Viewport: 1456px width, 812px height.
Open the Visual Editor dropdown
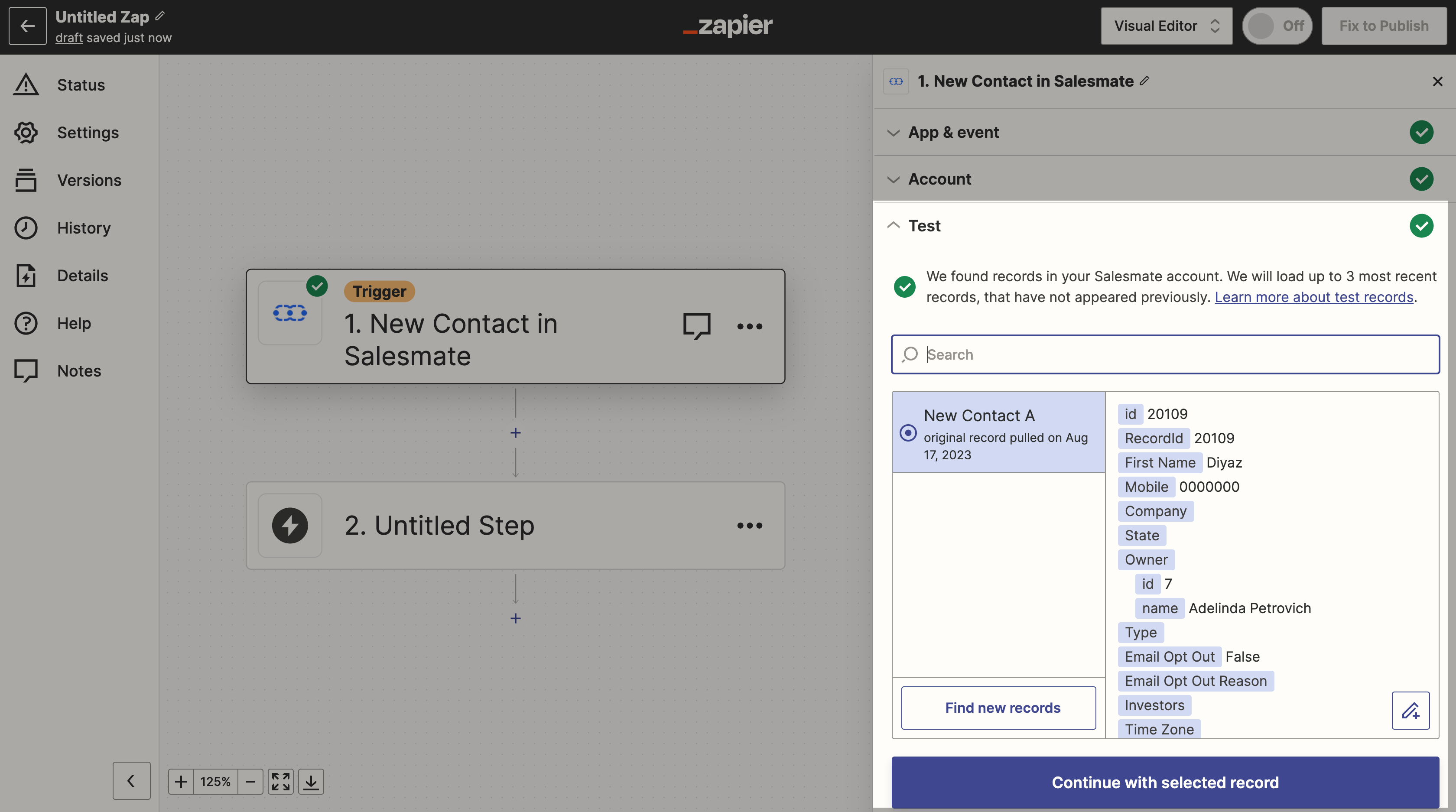coord(1167,26)
